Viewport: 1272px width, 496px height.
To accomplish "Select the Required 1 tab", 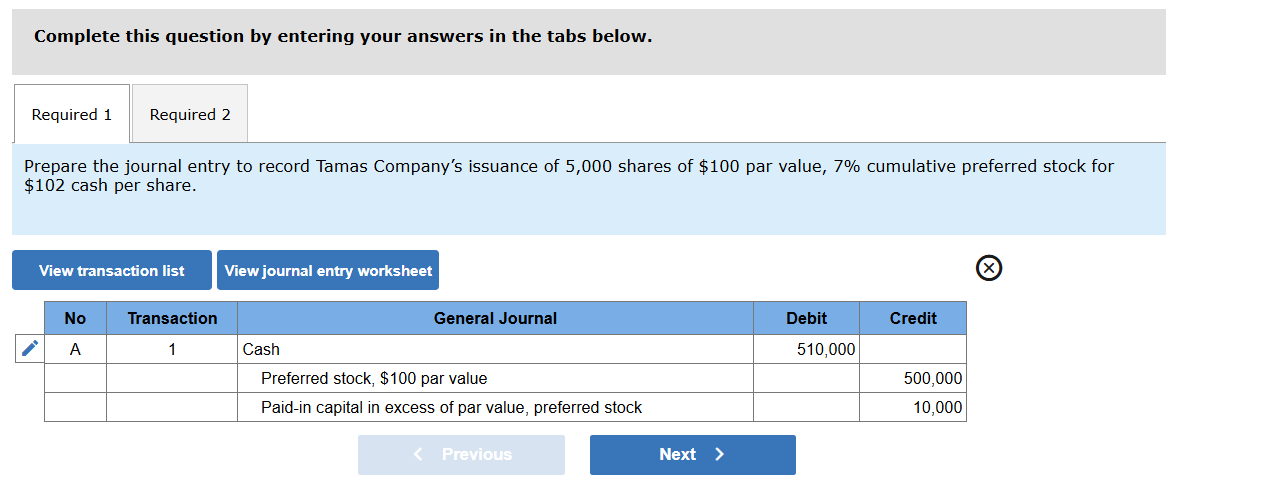I will click(72, 114).
